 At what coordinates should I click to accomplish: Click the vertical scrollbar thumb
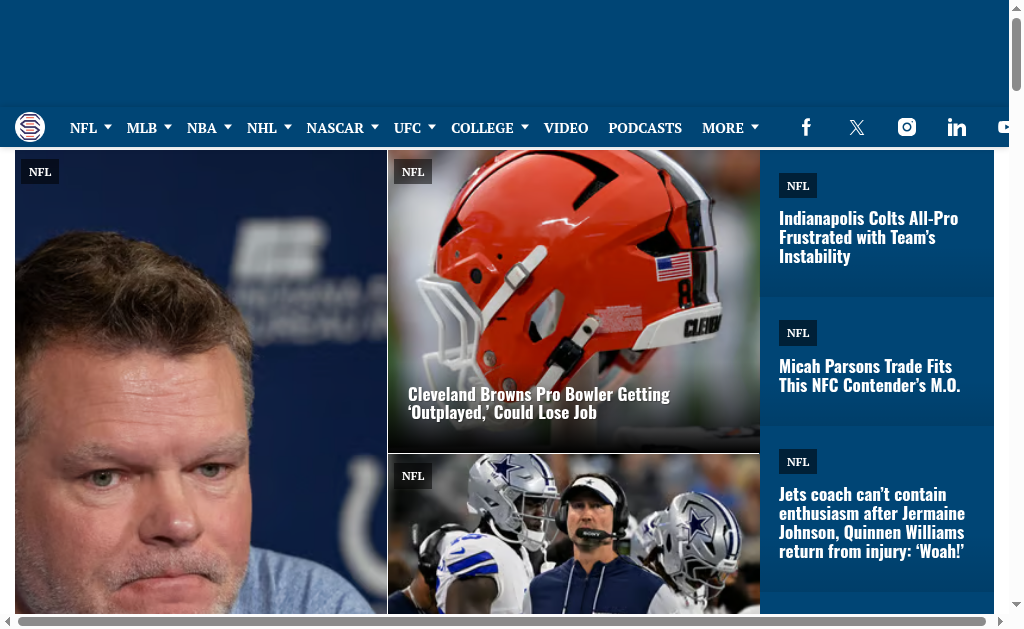coord(1016,54)
